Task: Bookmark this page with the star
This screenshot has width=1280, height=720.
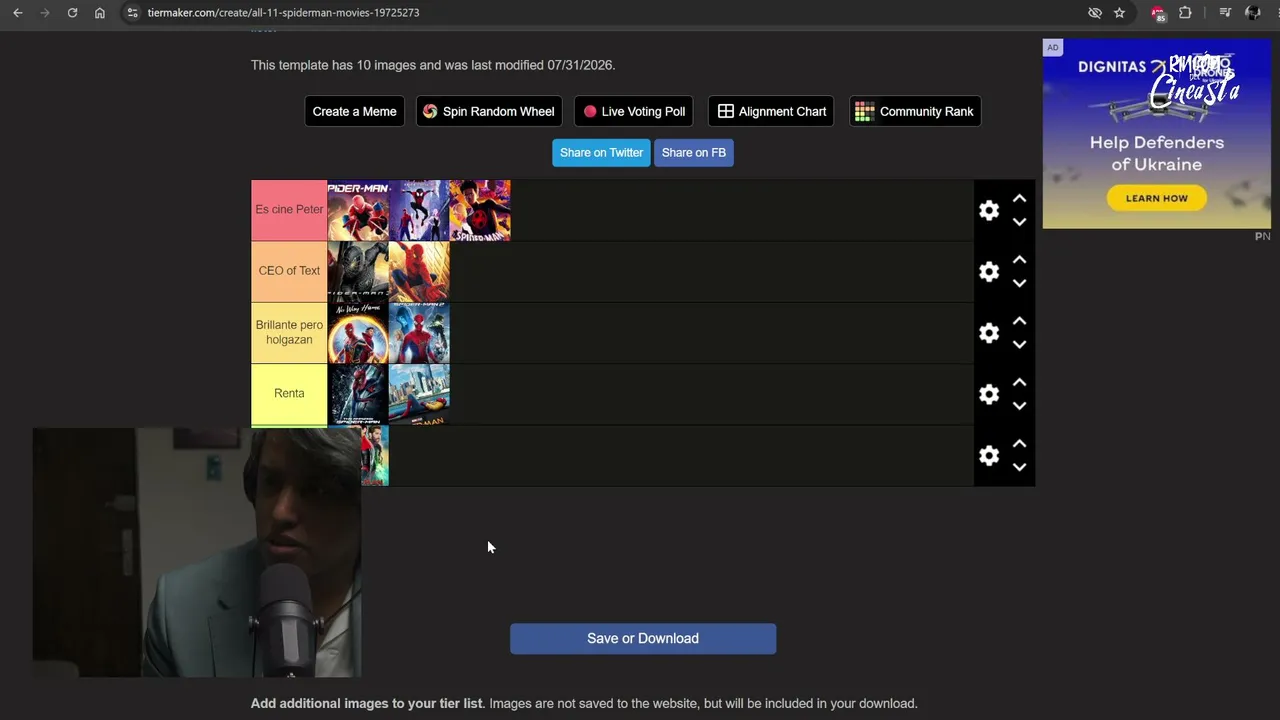Action: pyautogui.click(x=1119, y=13)
